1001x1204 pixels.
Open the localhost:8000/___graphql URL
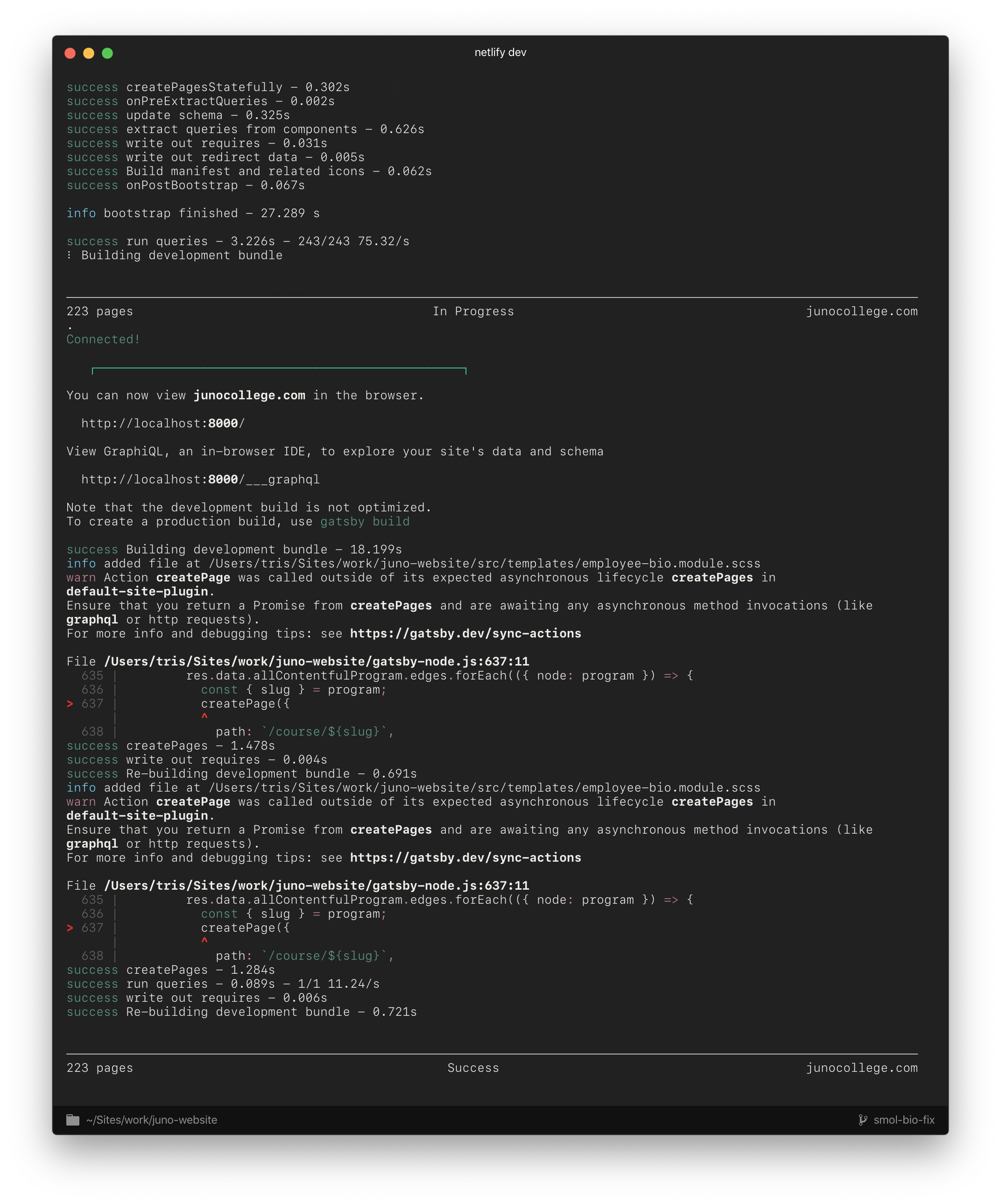pos(200,479)
